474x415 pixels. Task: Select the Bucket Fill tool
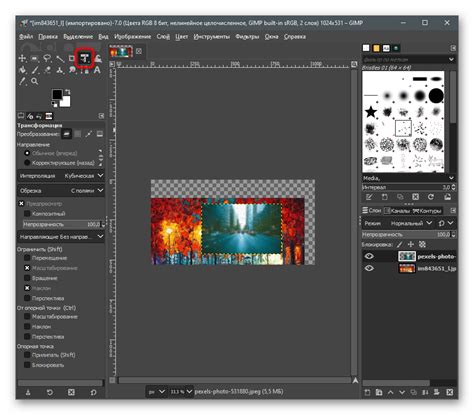pos(22,70)
